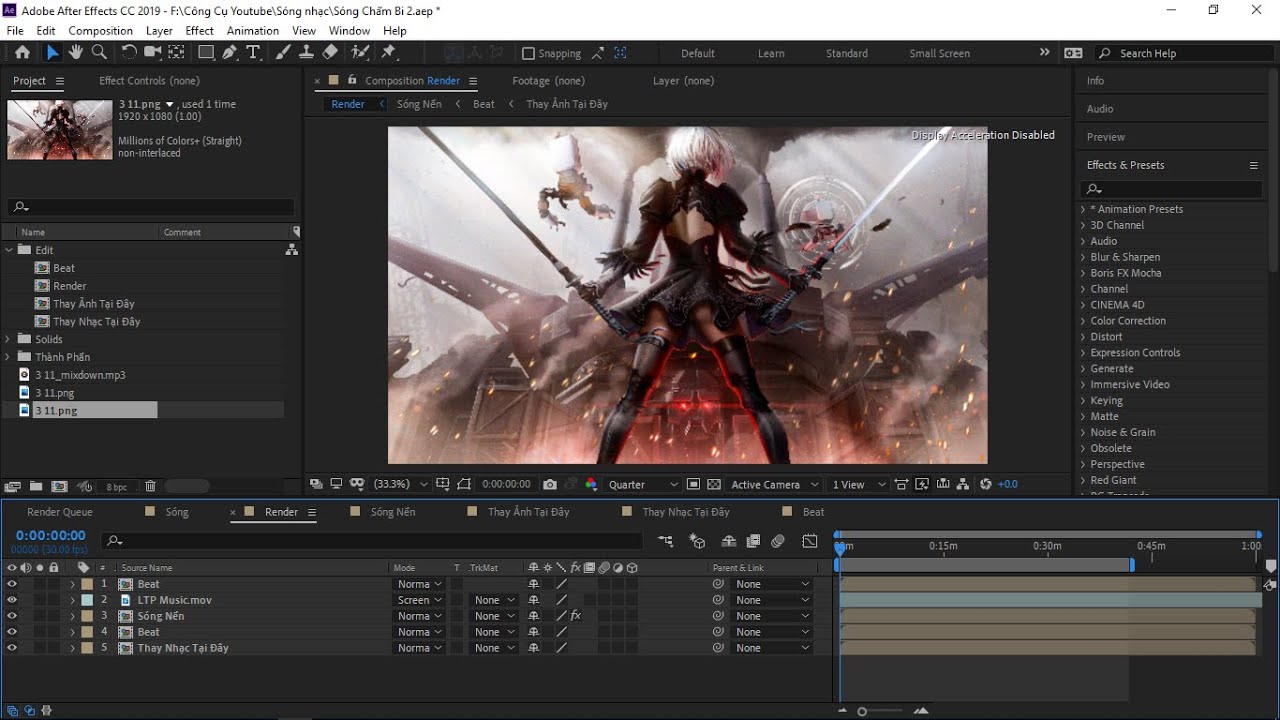The height and width of the screenshot is (720, 1280).
Task: Click the timeline zoom slider handle
Action: pos(862,711)
